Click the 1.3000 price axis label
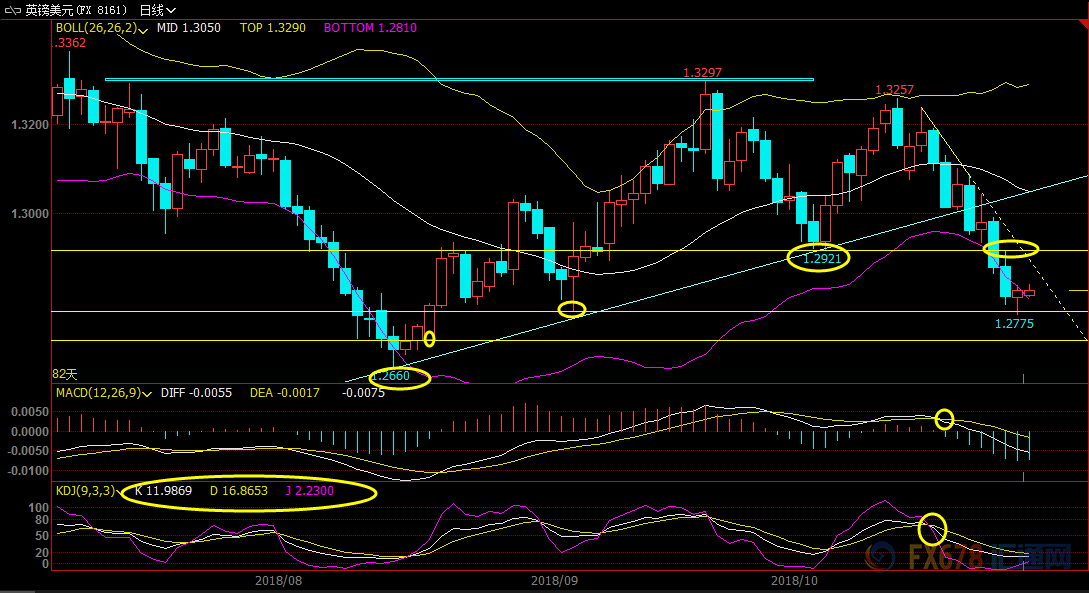The image size is (1089, 593). pos(30,214)
